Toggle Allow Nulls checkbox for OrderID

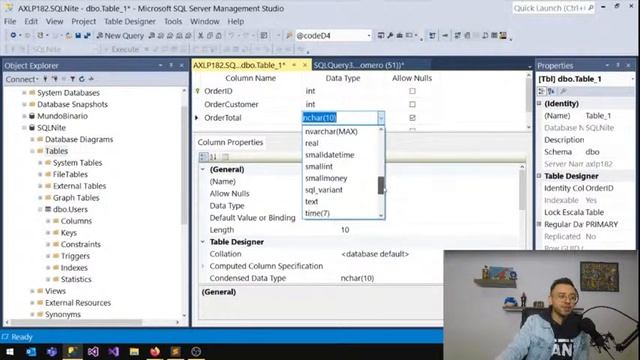point(412,91)
